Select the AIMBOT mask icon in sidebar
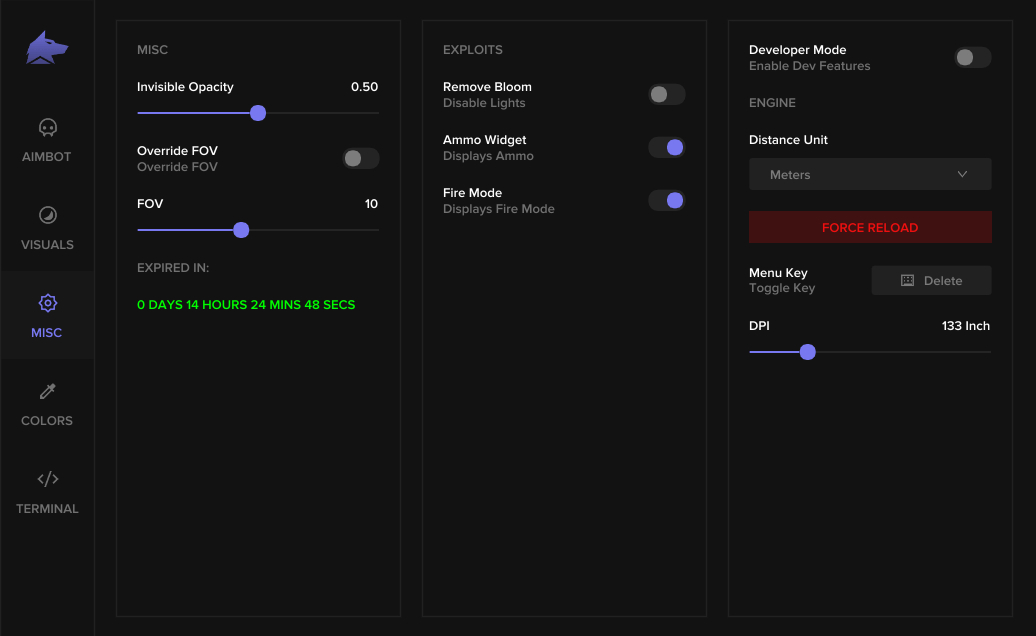 click(x=46, y=127)
